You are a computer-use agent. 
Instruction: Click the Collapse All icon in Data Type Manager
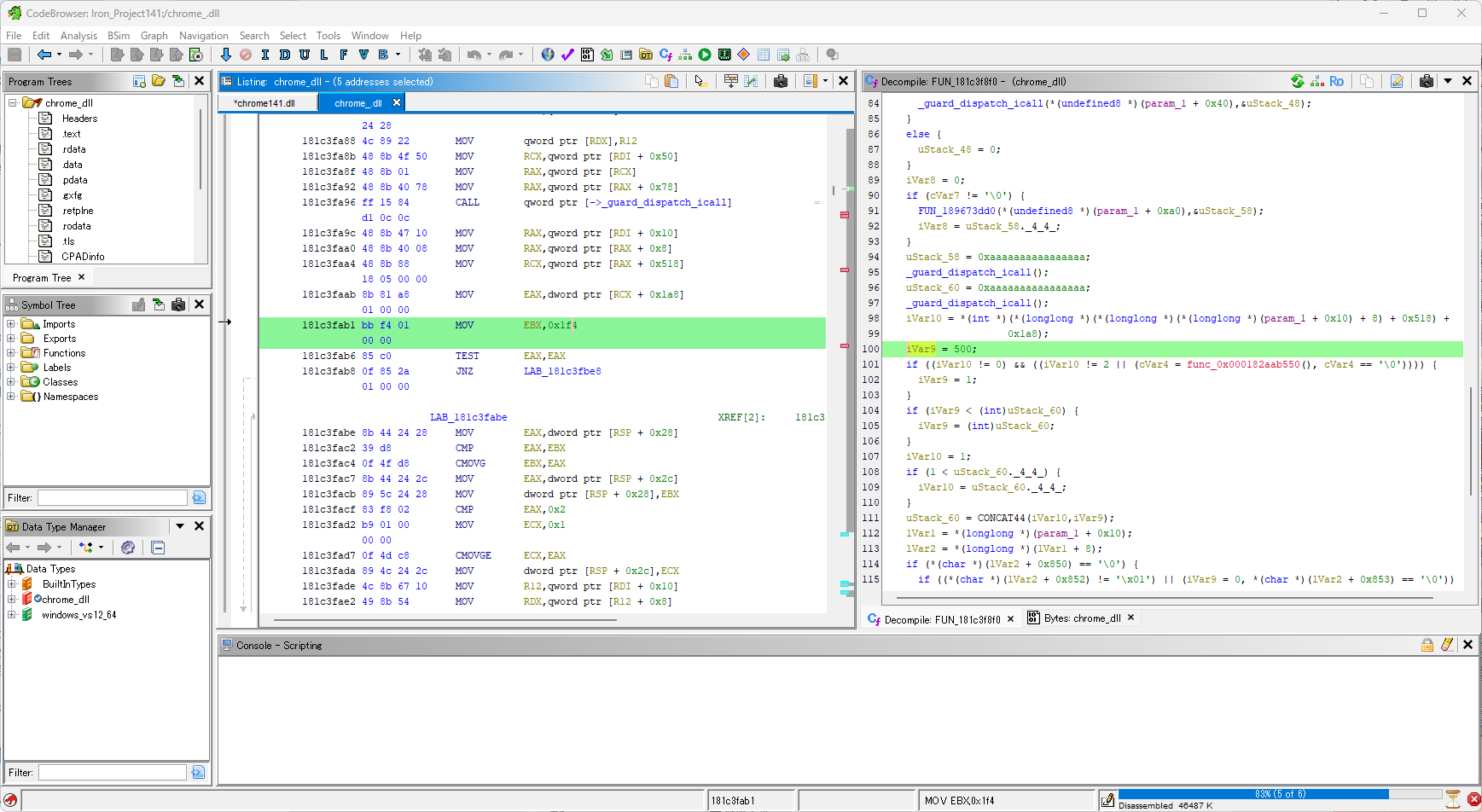158,548
